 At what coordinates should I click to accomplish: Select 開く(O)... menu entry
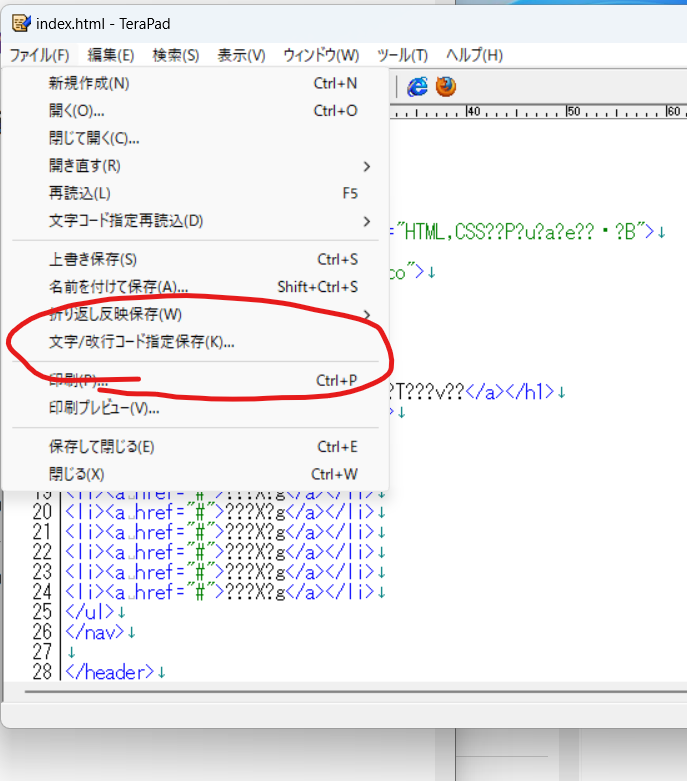point(195,111)
